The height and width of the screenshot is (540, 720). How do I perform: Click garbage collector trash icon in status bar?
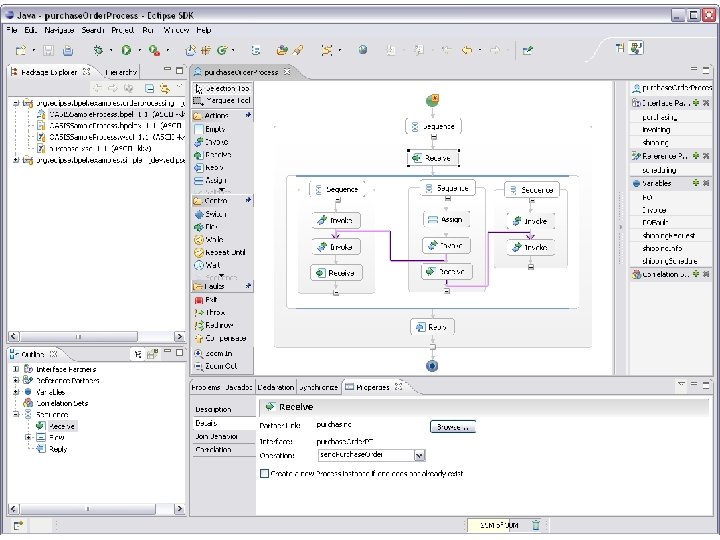click(x=536, y=525)
